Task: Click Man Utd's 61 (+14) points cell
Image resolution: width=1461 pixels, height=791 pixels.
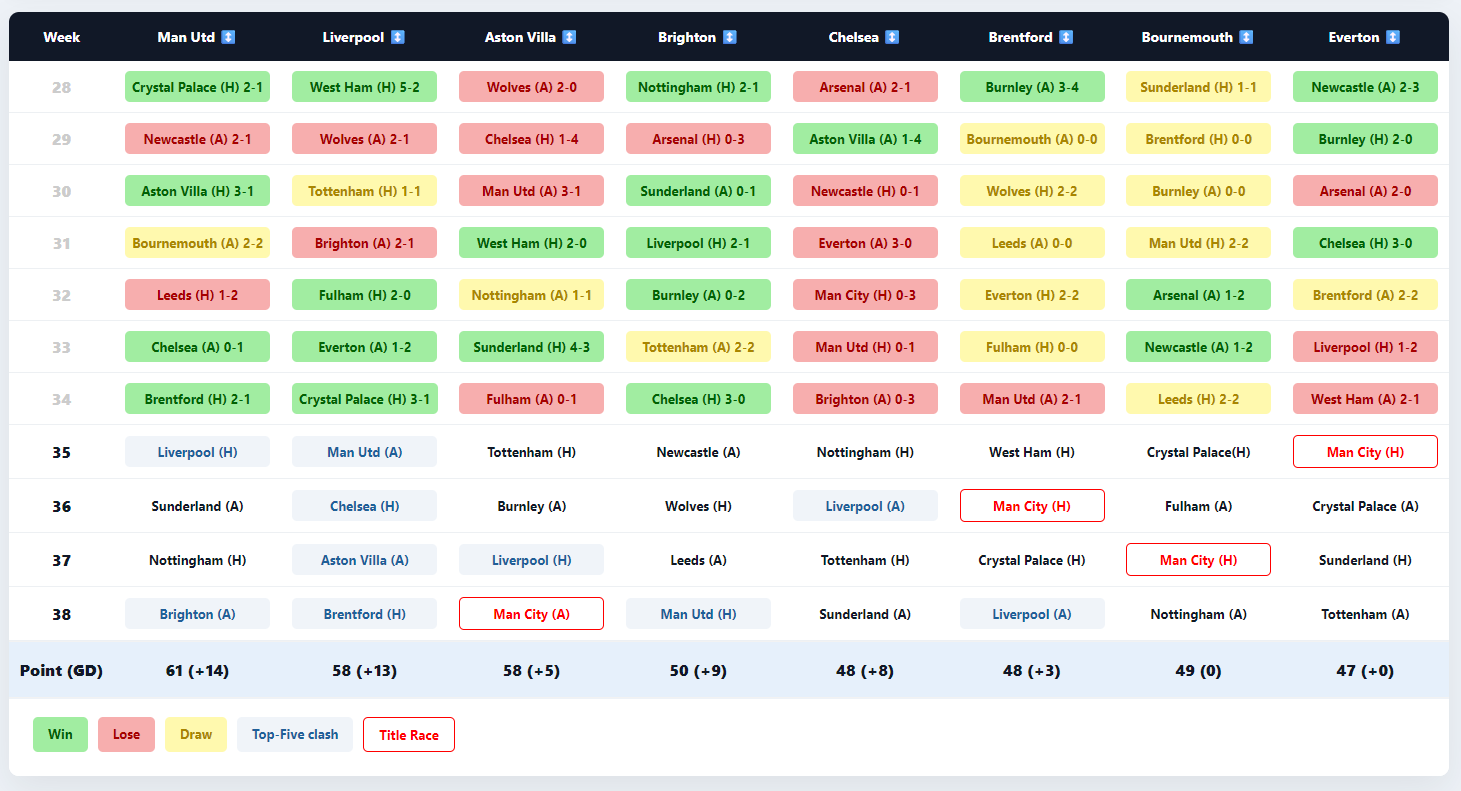Action: [197, 670]
